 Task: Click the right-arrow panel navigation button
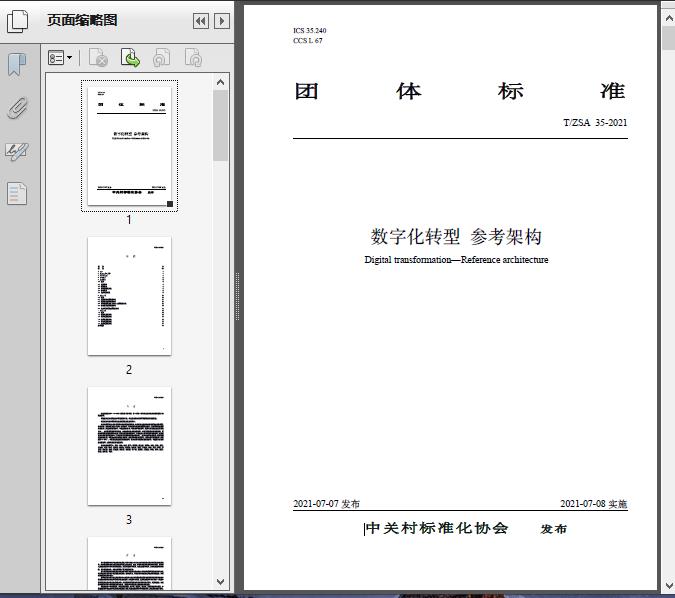click(x=222, y=21)
